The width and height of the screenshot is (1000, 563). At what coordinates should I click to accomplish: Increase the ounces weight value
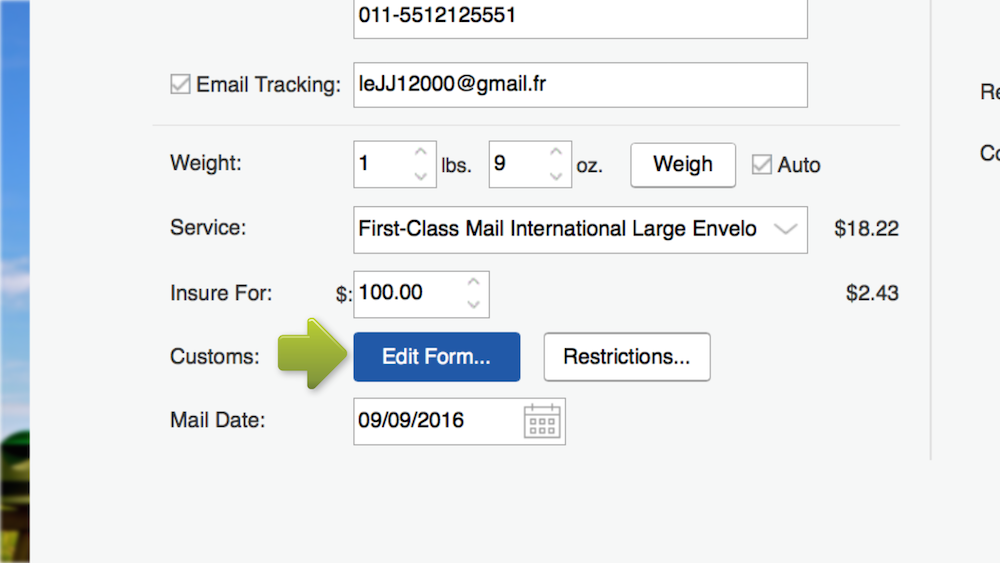click(x=556, y=152)
